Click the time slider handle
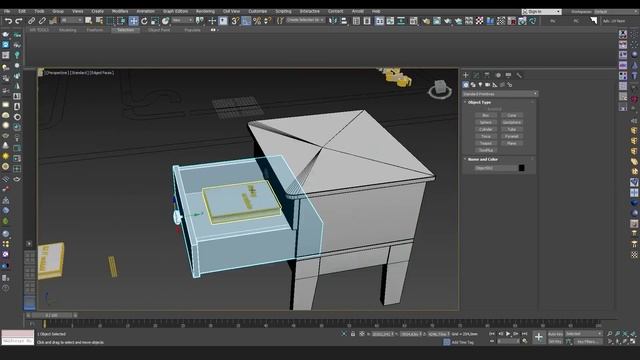This screenshot has width=640, height=360. tap(51, 316)
